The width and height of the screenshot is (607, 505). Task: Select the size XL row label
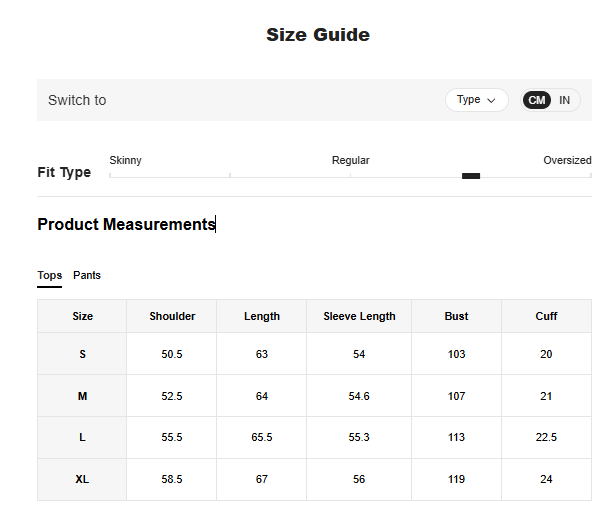(82, 480)
